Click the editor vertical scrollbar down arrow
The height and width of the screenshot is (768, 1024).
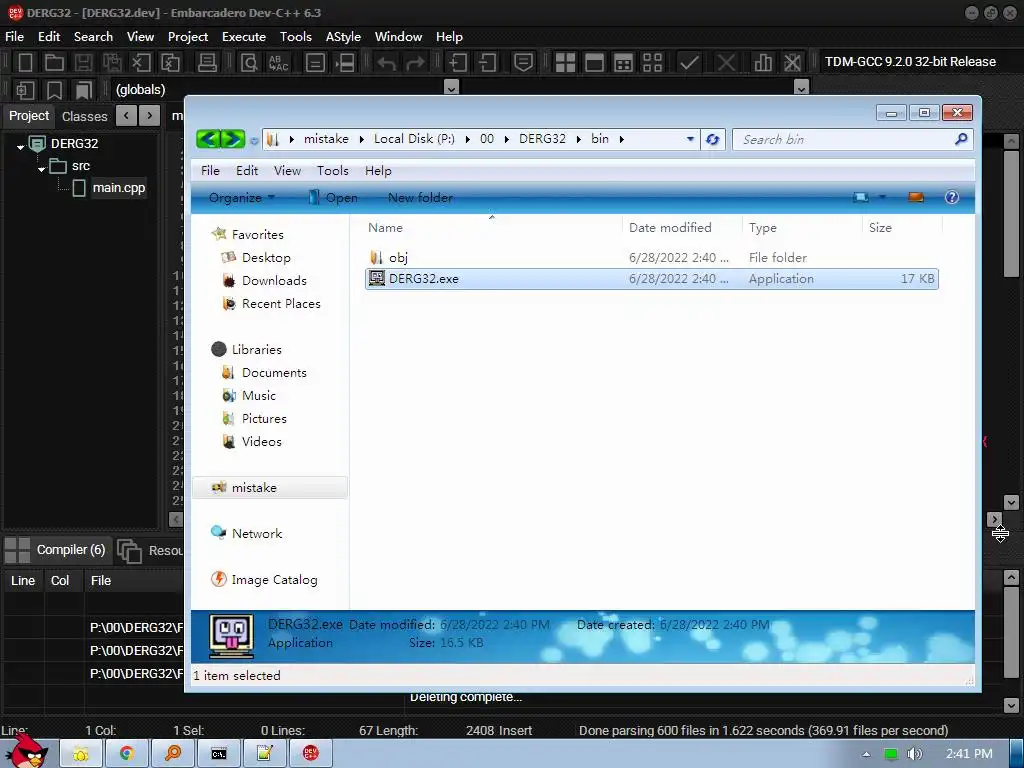pyautogui.click(x=1011, y=502)
